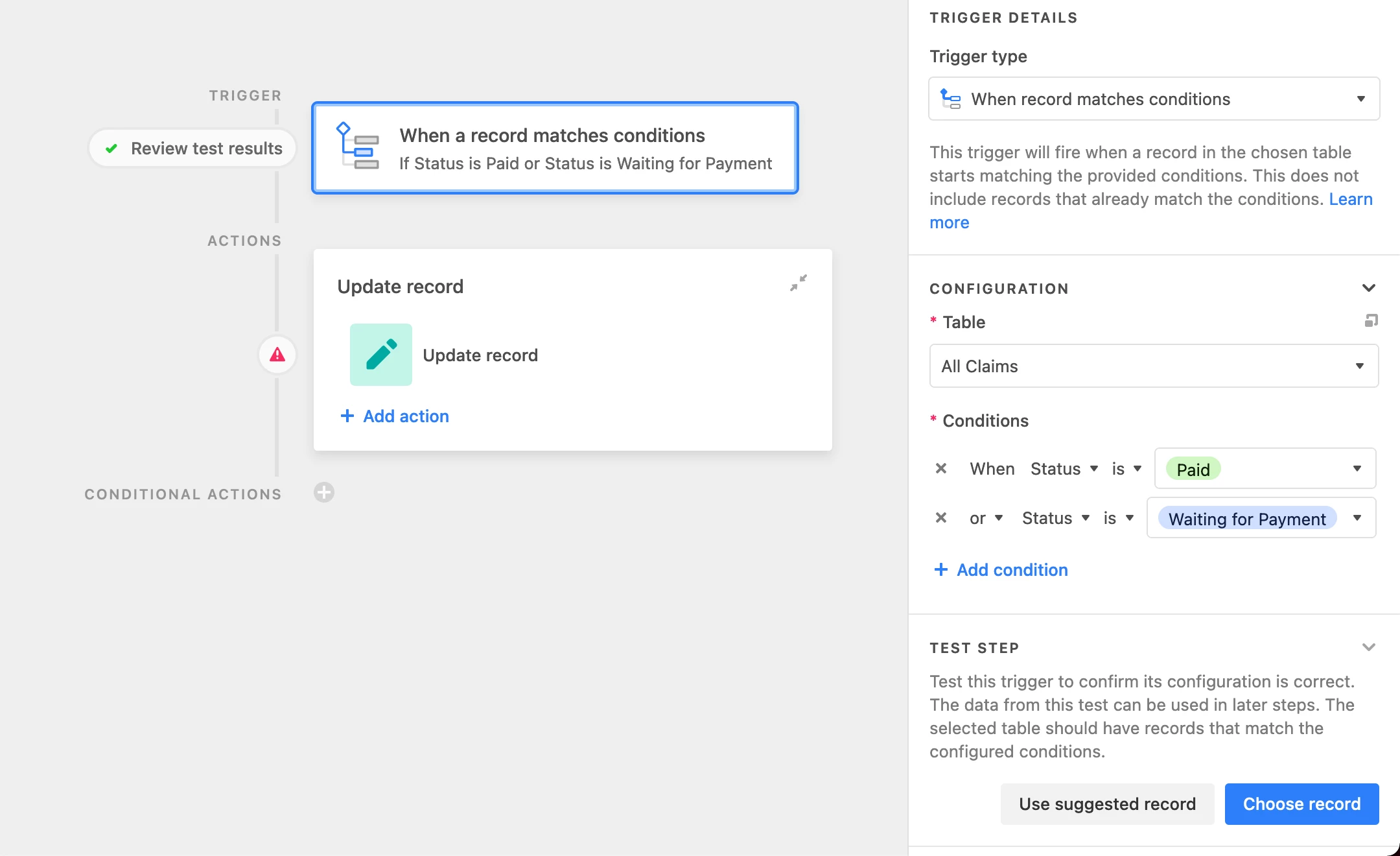Remove the Waiting for Payment condition
Viewport: 1400px width, 856px height.
[x=941, y=517]
